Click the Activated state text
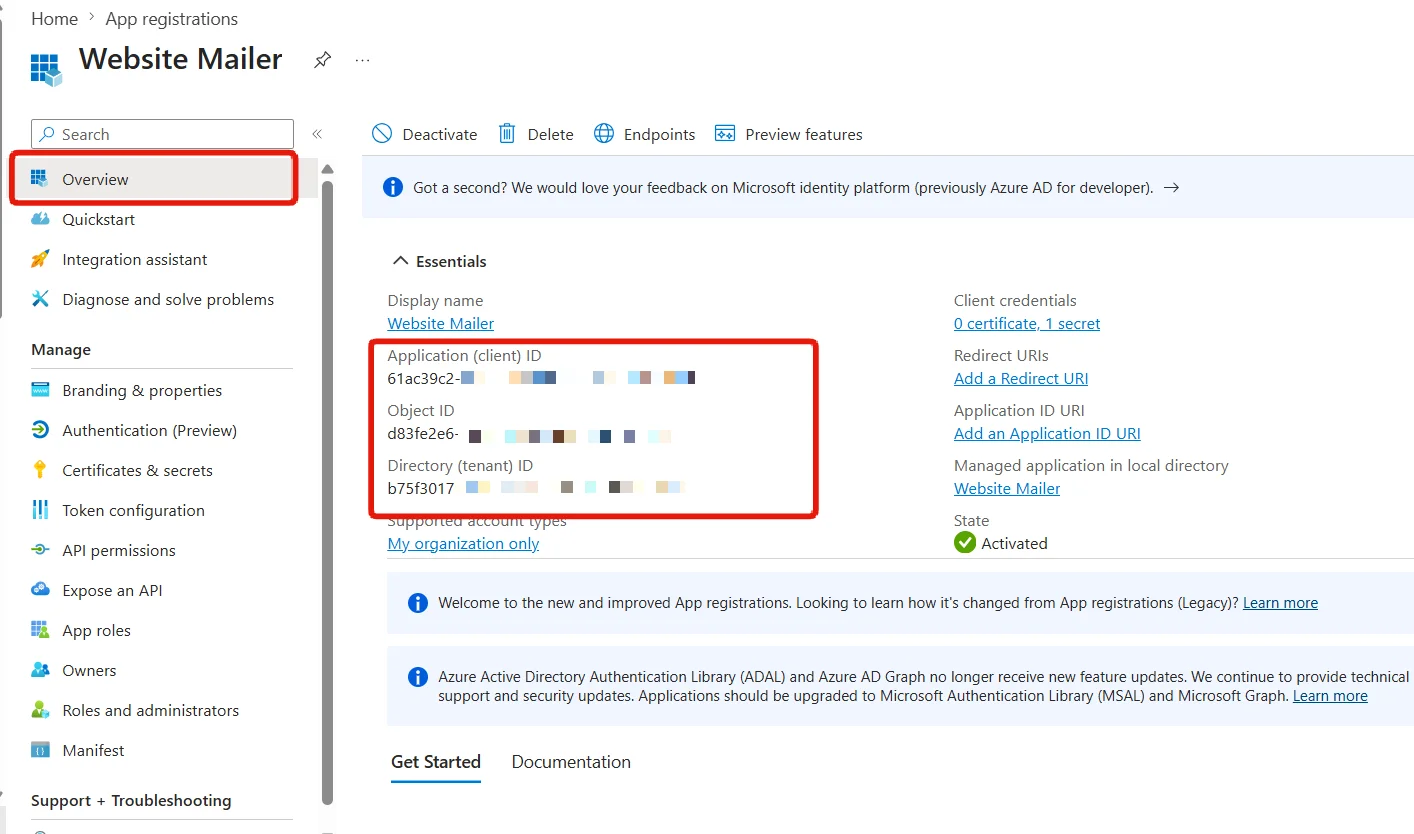The width and height of the screenshot is (1414, 834). pyautogui.click(x=1014, y=543)
